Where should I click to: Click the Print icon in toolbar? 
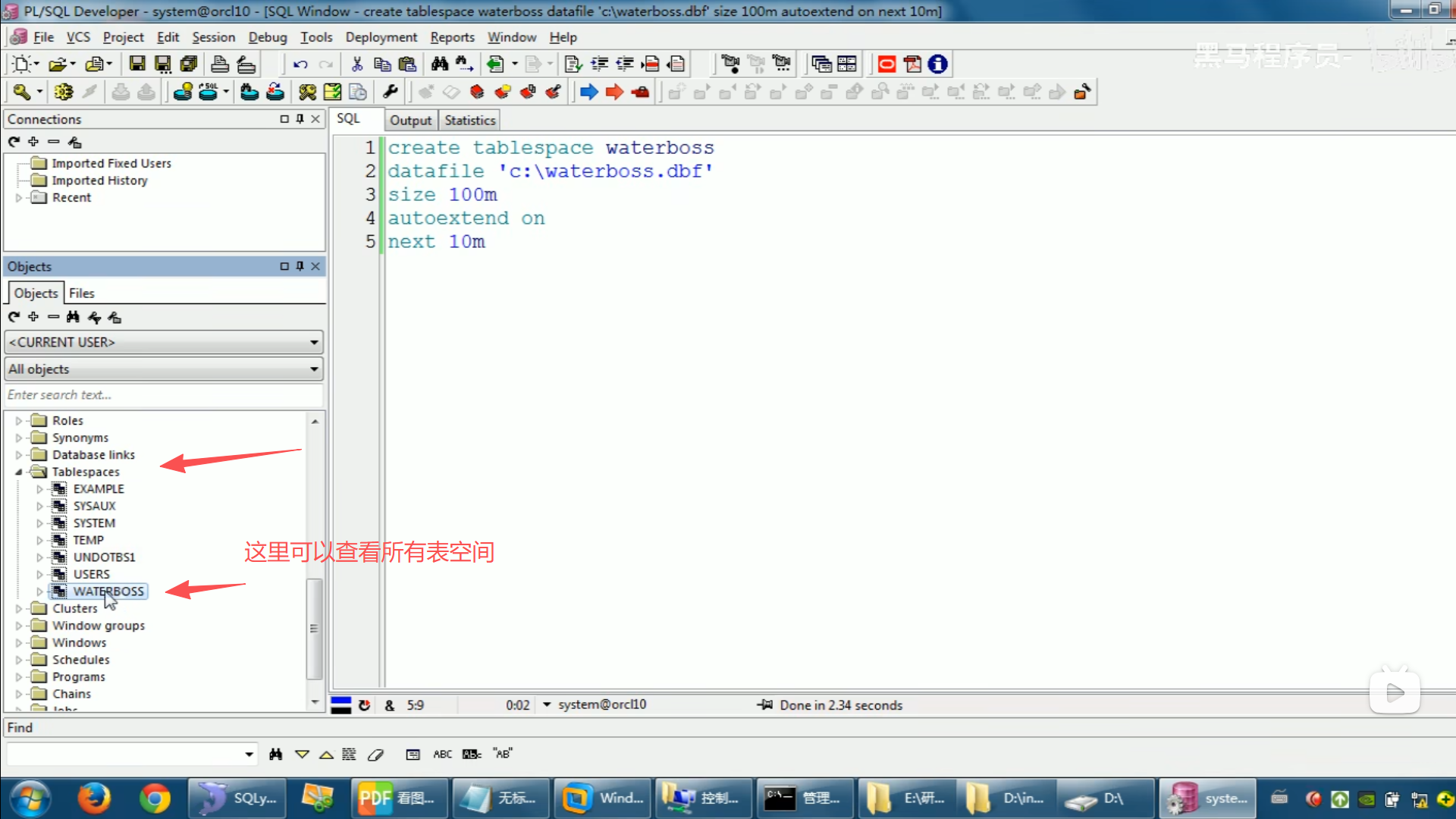[220, 64]
